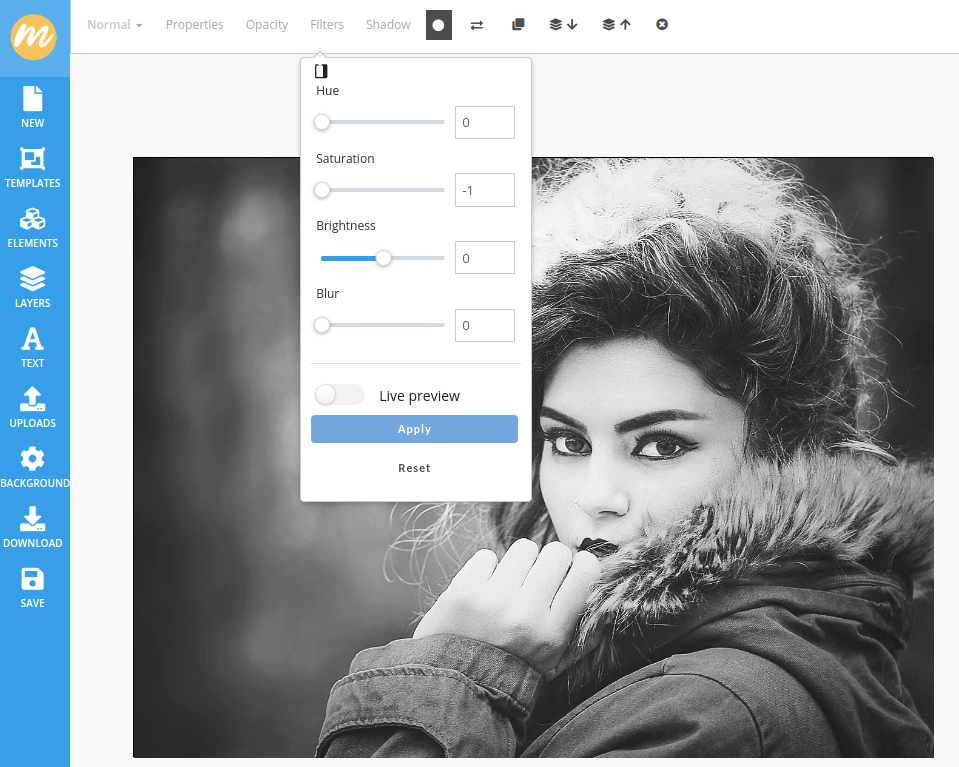Open the ELEMENTS sidebar panel
This screenshot has height=767, width=959.
pos(32,228)
